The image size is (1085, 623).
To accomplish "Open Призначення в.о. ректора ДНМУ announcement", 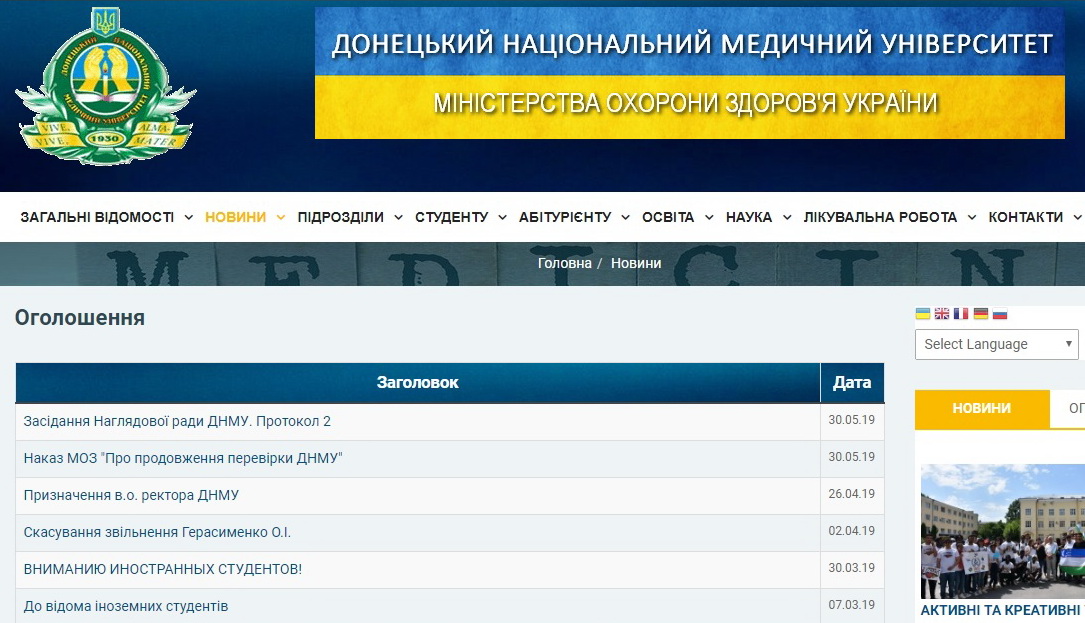I will point(131,495).
